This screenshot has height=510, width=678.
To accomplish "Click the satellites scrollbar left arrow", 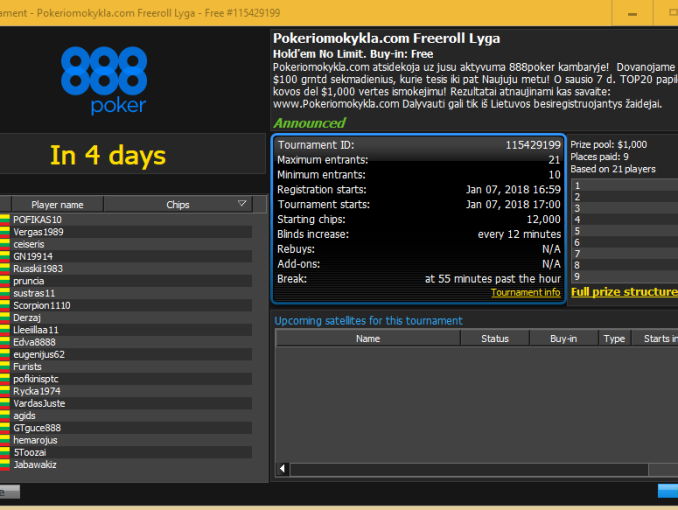I will tap(283, 468).
